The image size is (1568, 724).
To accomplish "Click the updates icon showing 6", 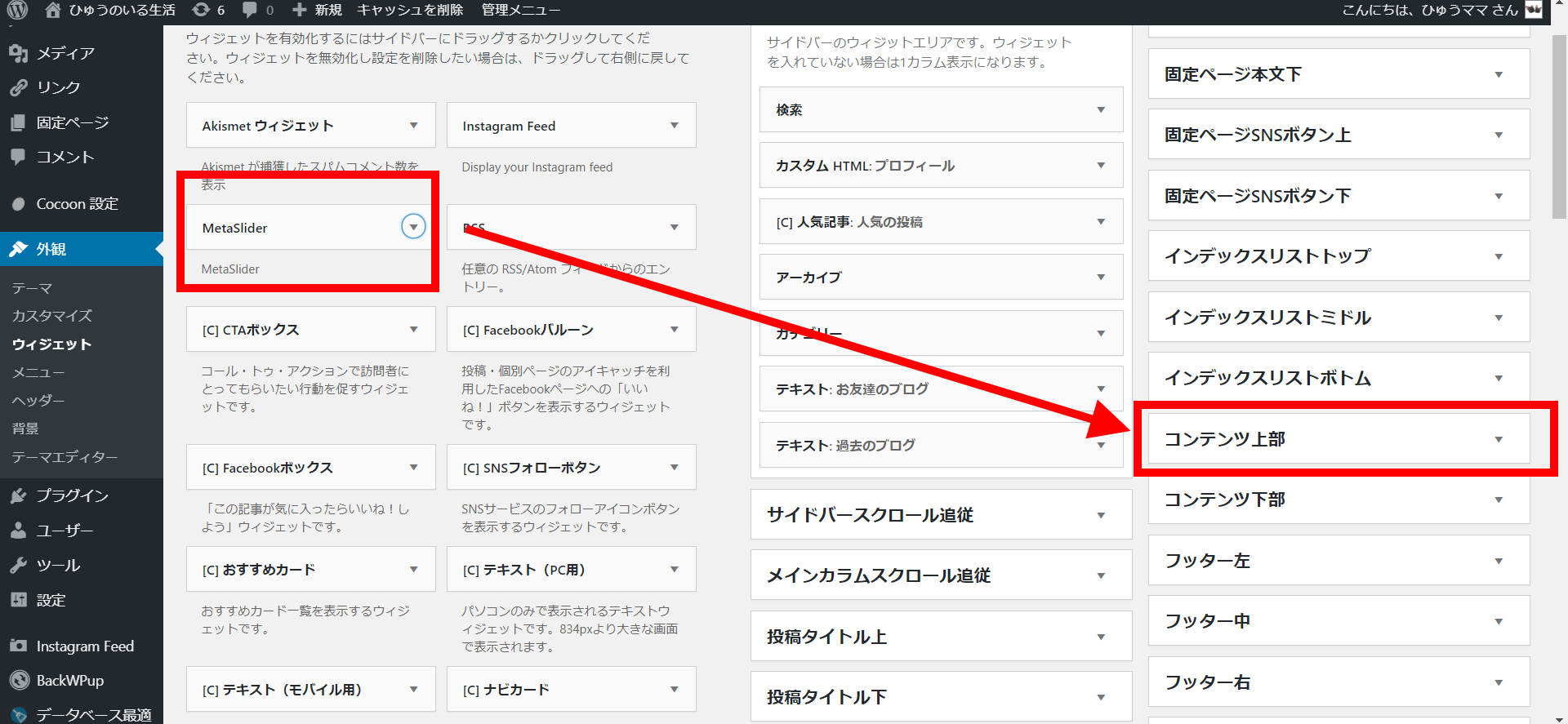I will pyautogui.click(x=201, y=10).
